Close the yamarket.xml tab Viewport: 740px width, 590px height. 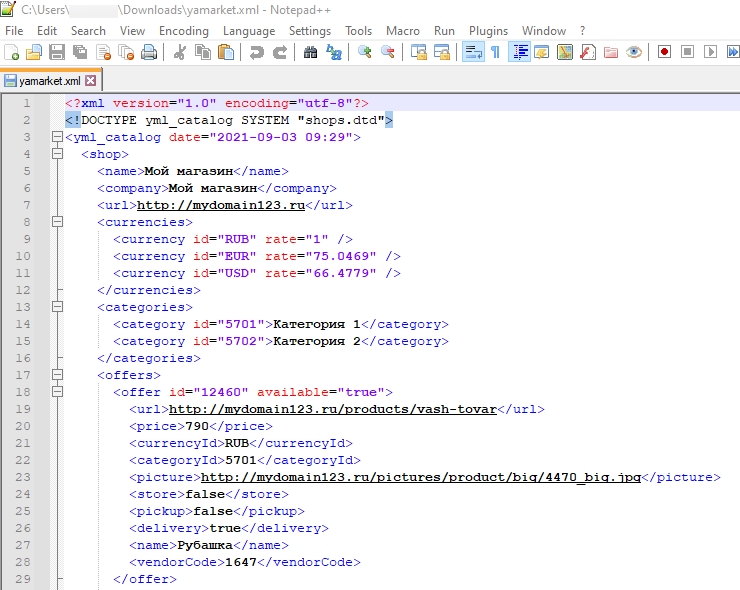(90, 81)
